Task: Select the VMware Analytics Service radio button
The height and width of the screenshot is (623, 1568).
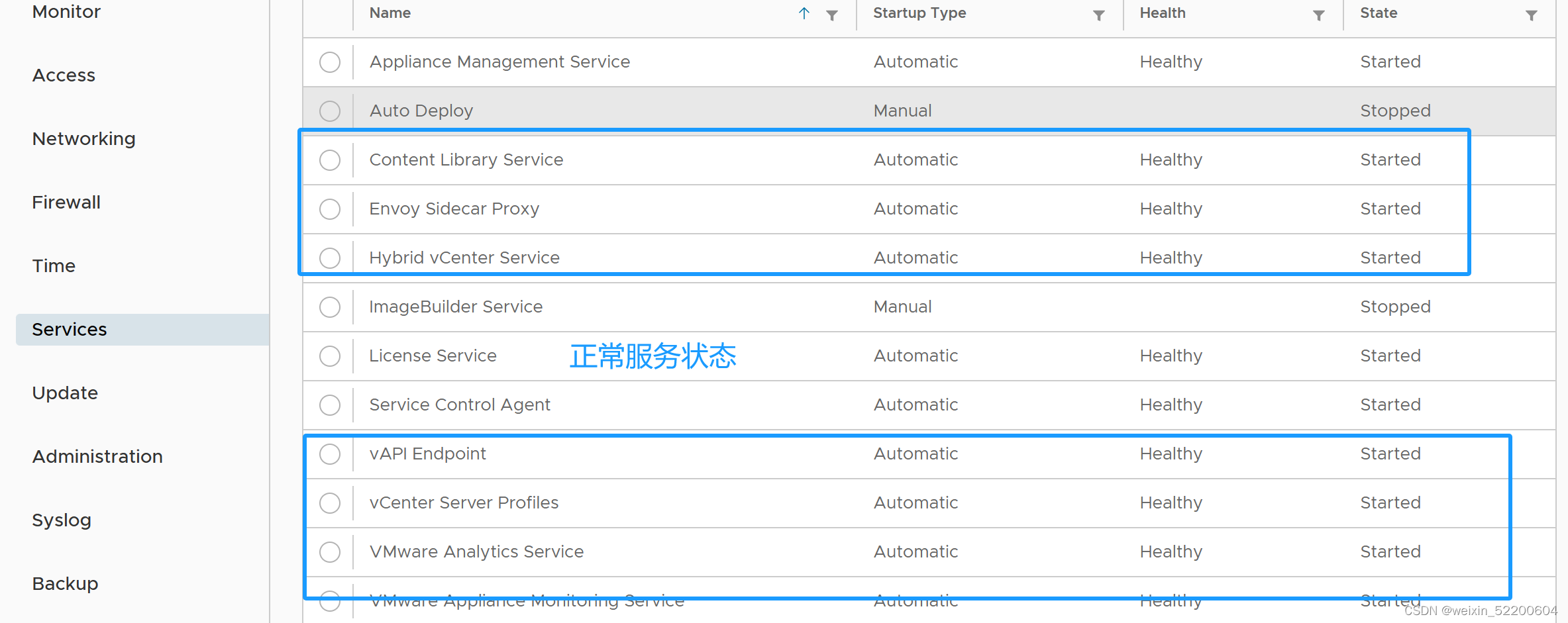Action: 330,552
